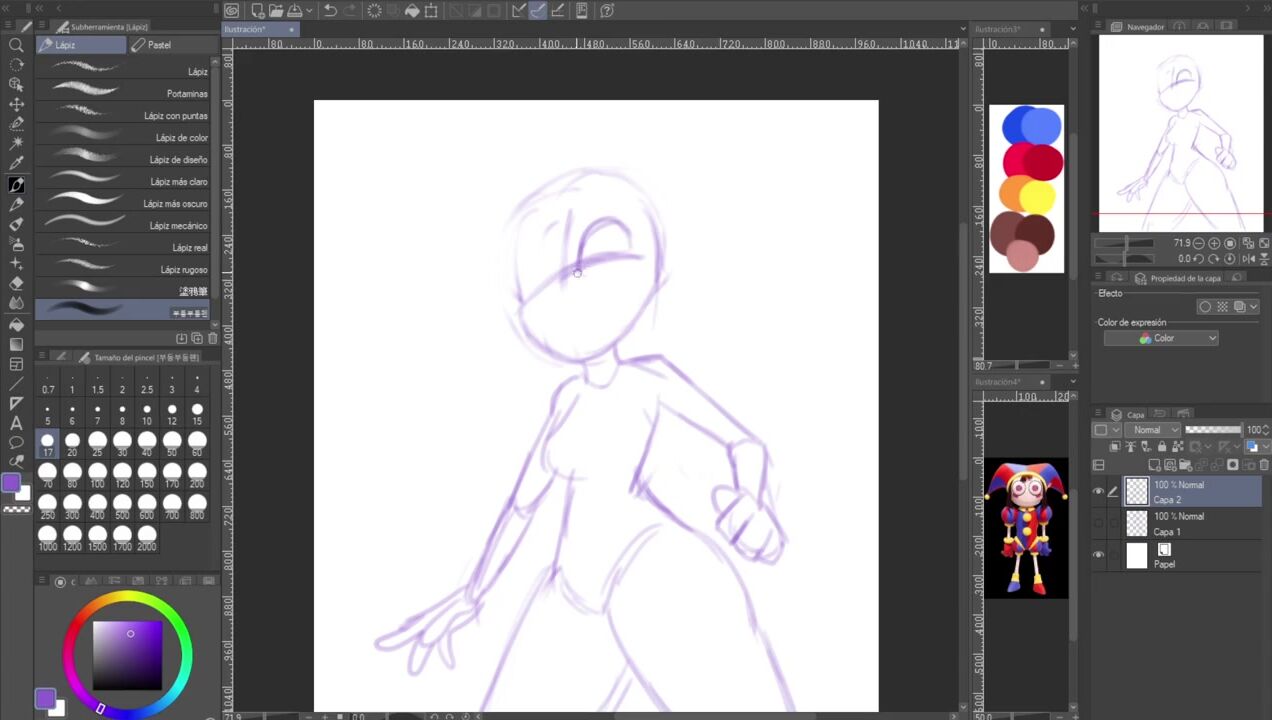The width and height of the screenshot is (1272, 720).
Task: Show the Capa 1 layer visibility box
Action: (1098, 523)
